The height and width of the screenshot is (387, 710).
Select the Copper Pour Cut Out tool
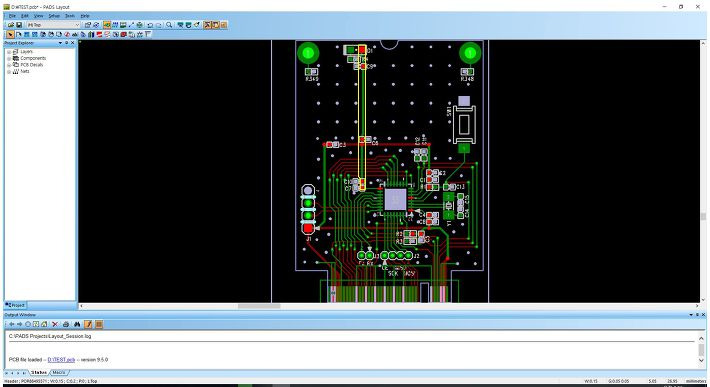pos(51,34)
